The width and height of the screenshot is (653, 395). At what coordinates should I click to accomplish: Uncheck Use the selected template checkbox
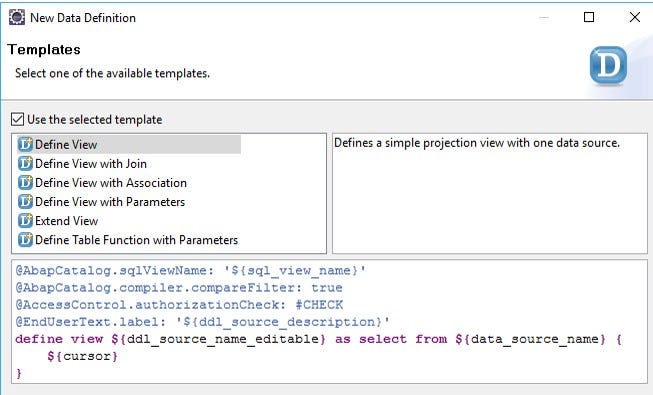click(17, 119)
